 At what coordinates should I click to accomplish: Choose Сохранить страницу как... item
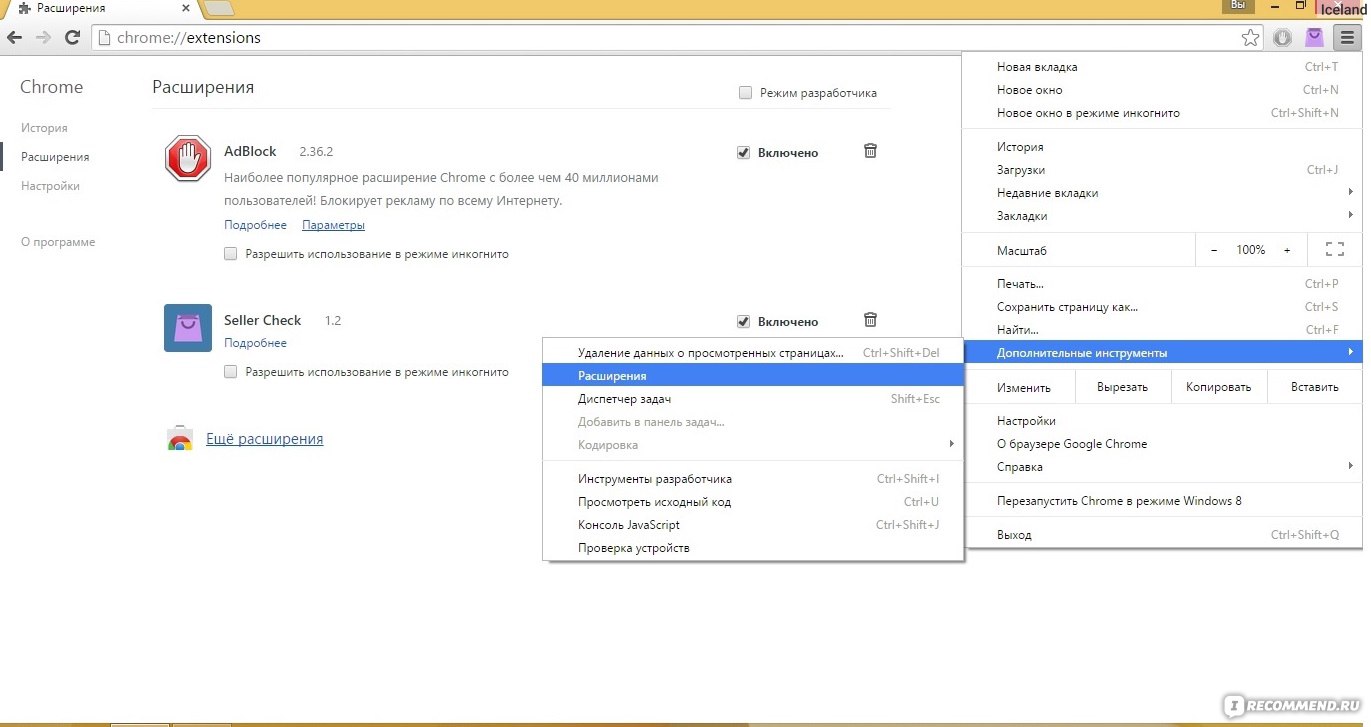1162,307
